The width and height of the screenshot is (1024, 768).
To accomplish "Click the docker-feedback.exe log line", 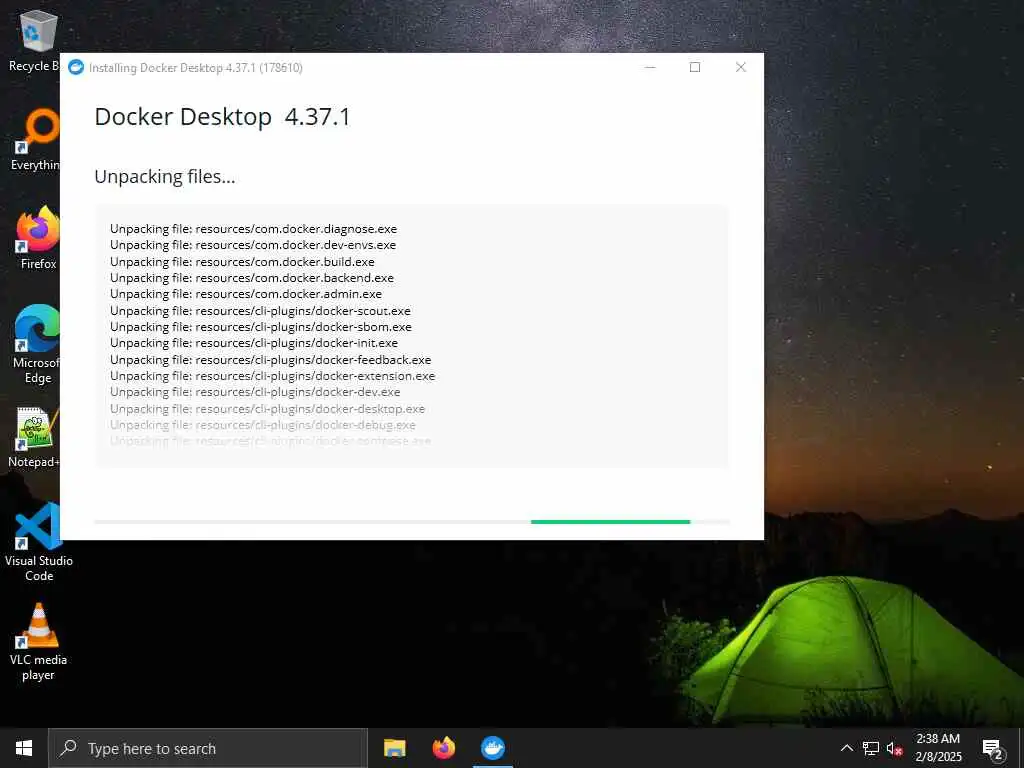I will [270, 360].
